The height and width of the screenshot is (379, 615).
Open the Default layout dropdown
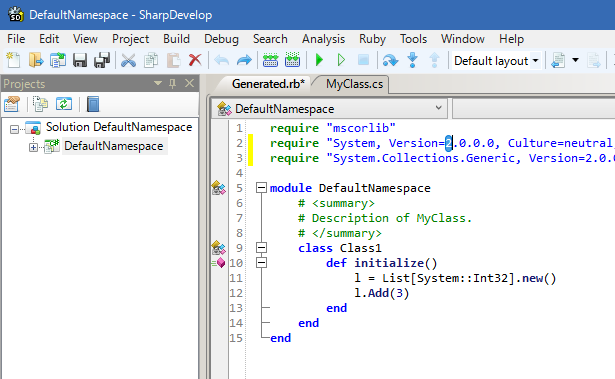pyautogui.click(x=535, y=61)
